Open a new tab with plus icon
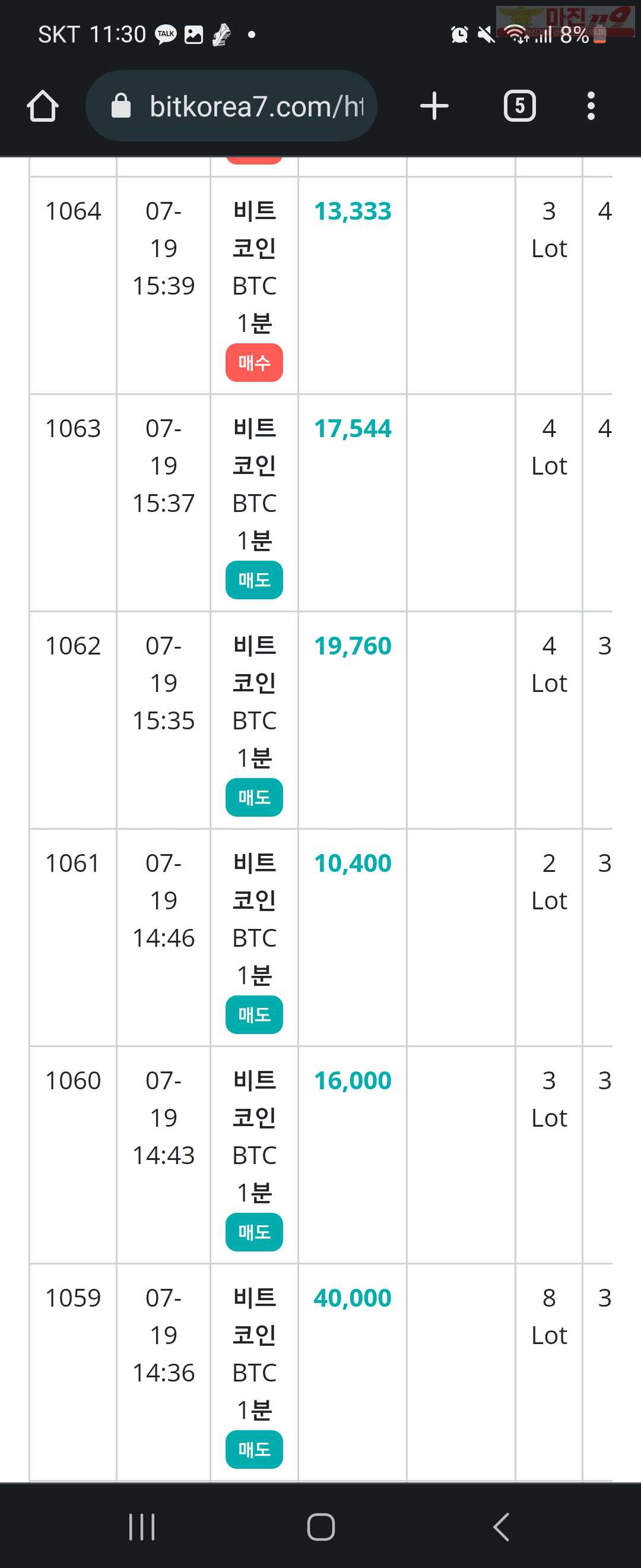 pos(434,106)
